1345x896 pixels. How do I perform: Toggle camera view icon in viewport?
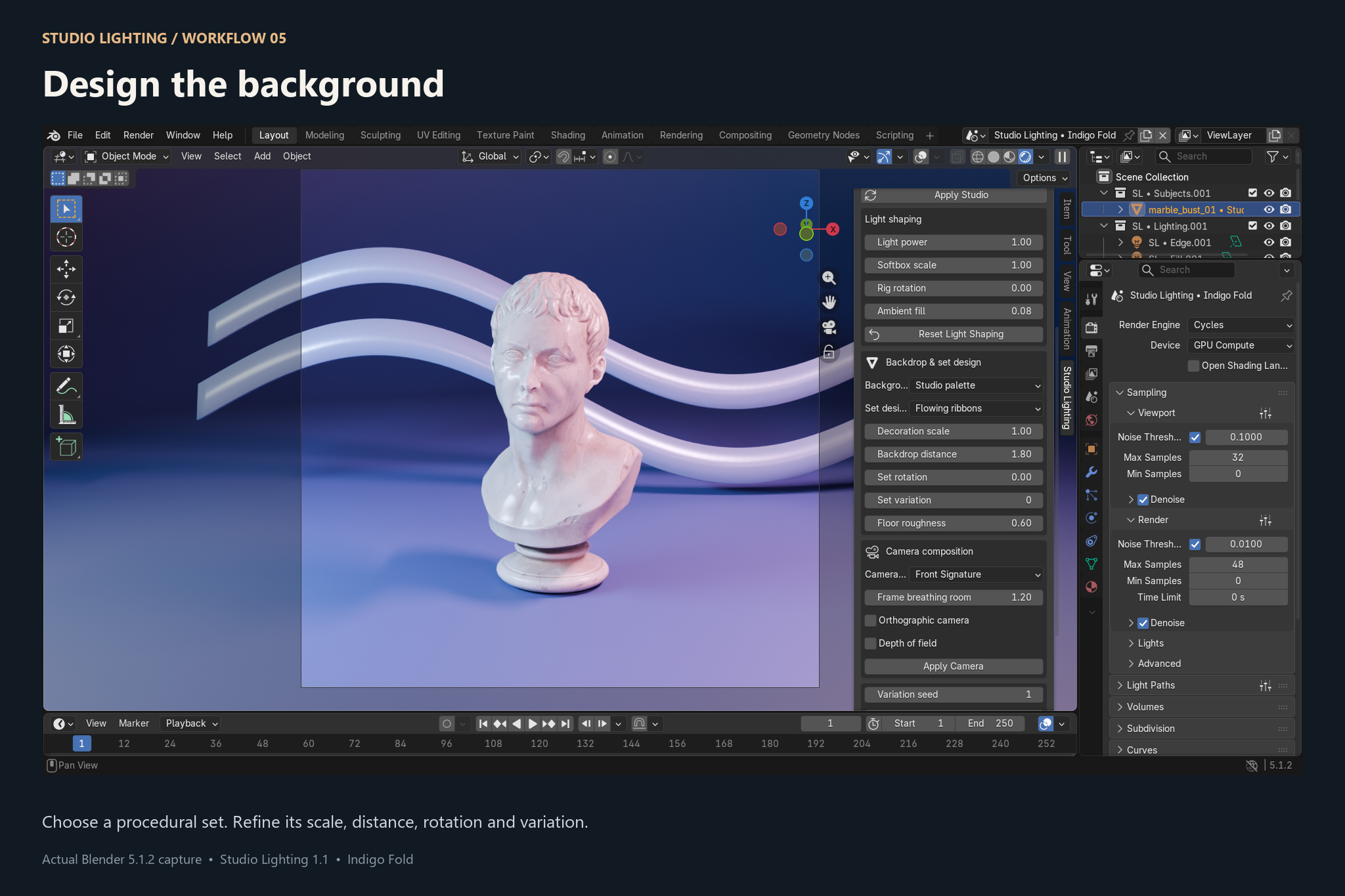coord(829,327)
